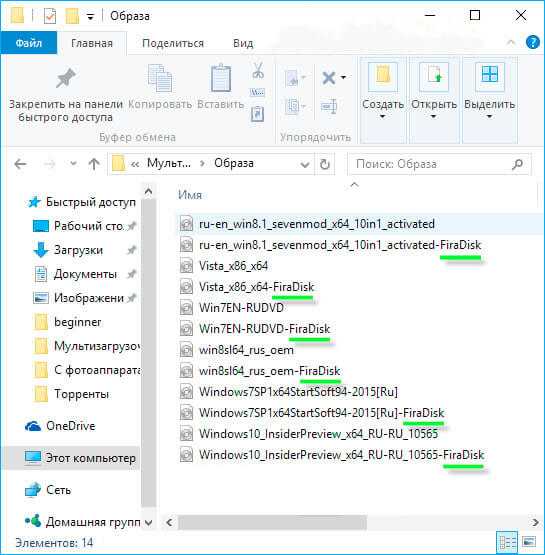545x555 pixels.
Task: Collapse the ribbon with the chevron
Action: click(x=511, y=42)
